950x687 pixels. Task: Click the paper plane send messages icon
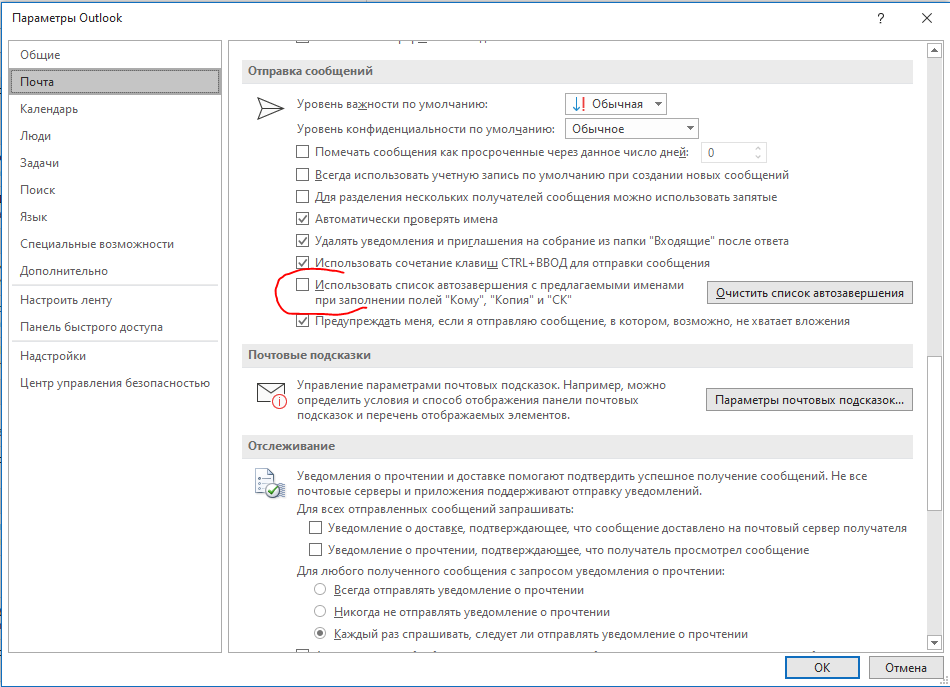(270, 108)
